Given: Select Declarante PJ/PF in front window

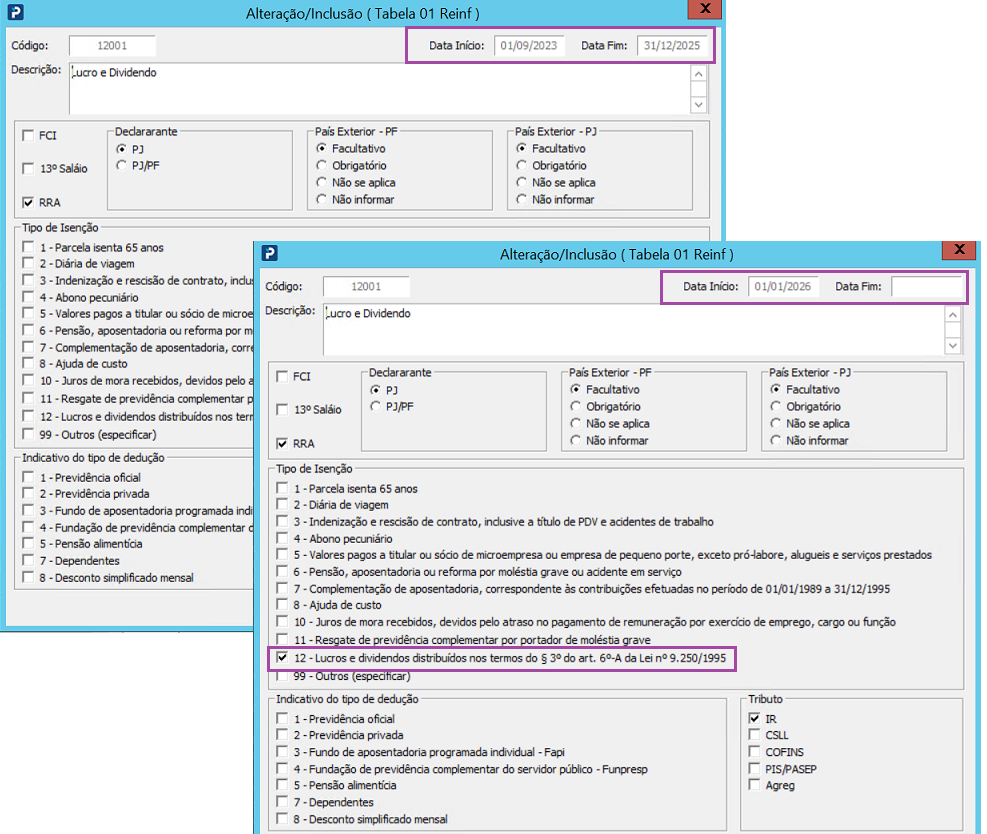Looking at the screenshot, I should pos(376,407).
